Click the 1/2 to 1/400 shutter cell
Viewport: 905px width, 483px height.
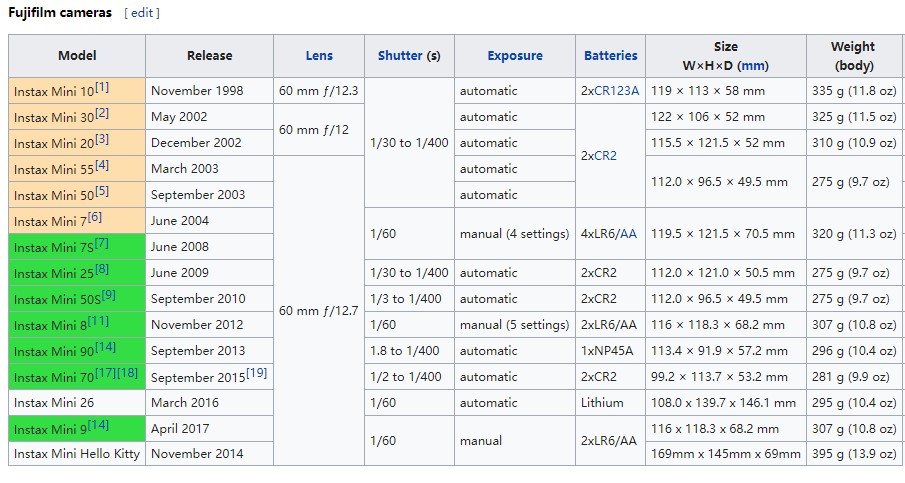pos(409,376)
